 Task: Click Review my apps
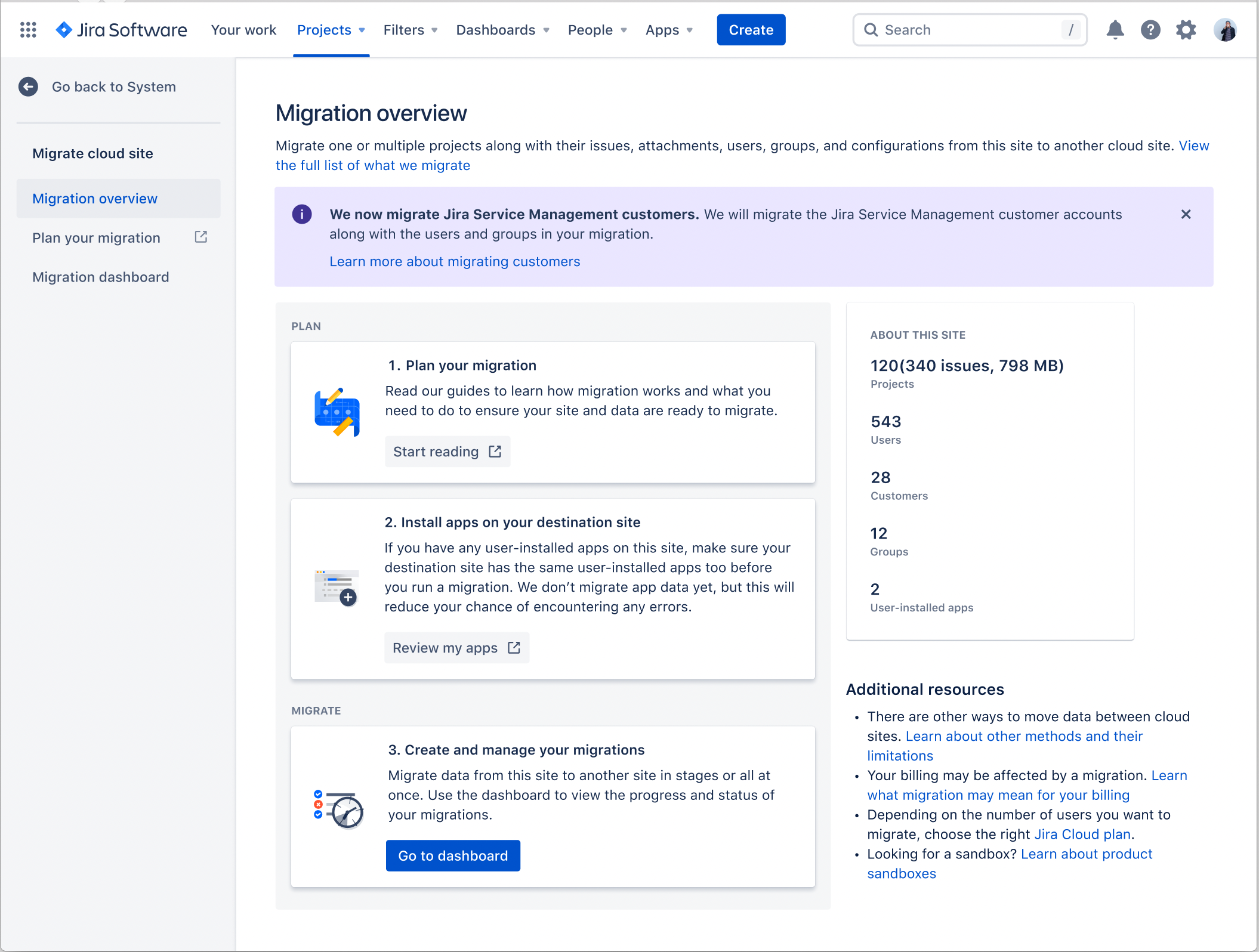tap(456, 648)
